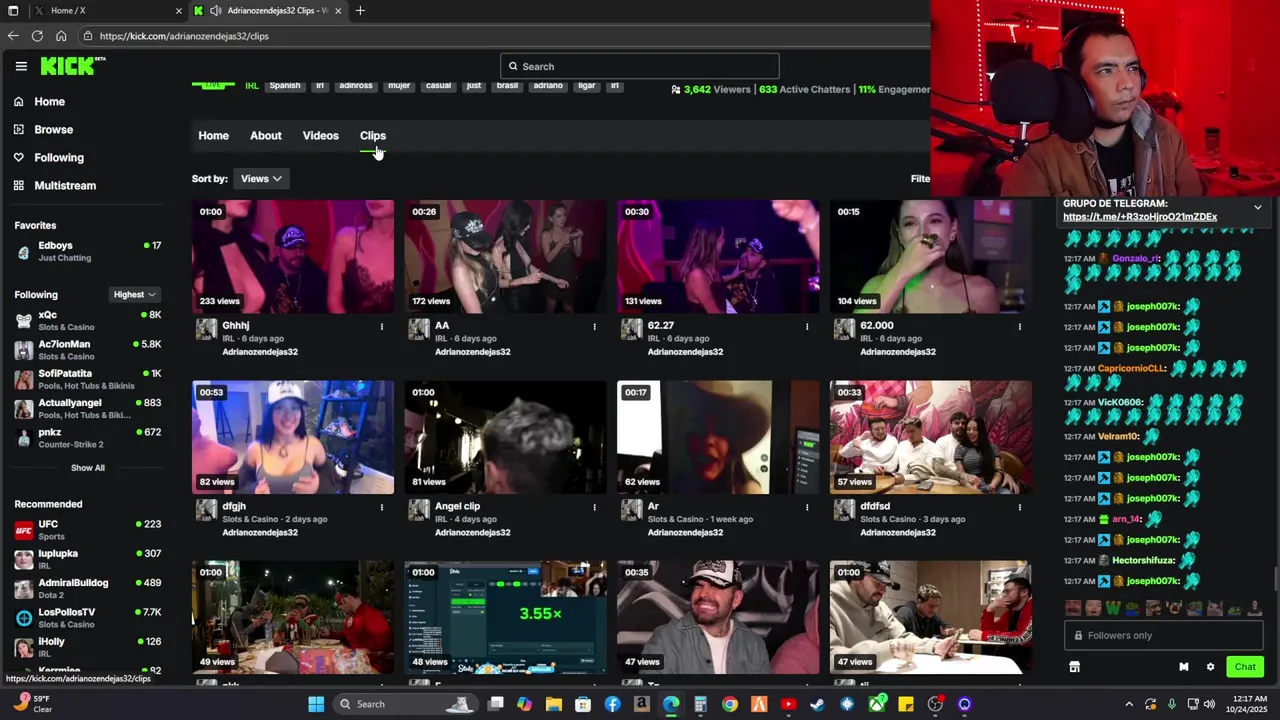
Task: Open chat settings gear
Action: tap(1210, 667)
